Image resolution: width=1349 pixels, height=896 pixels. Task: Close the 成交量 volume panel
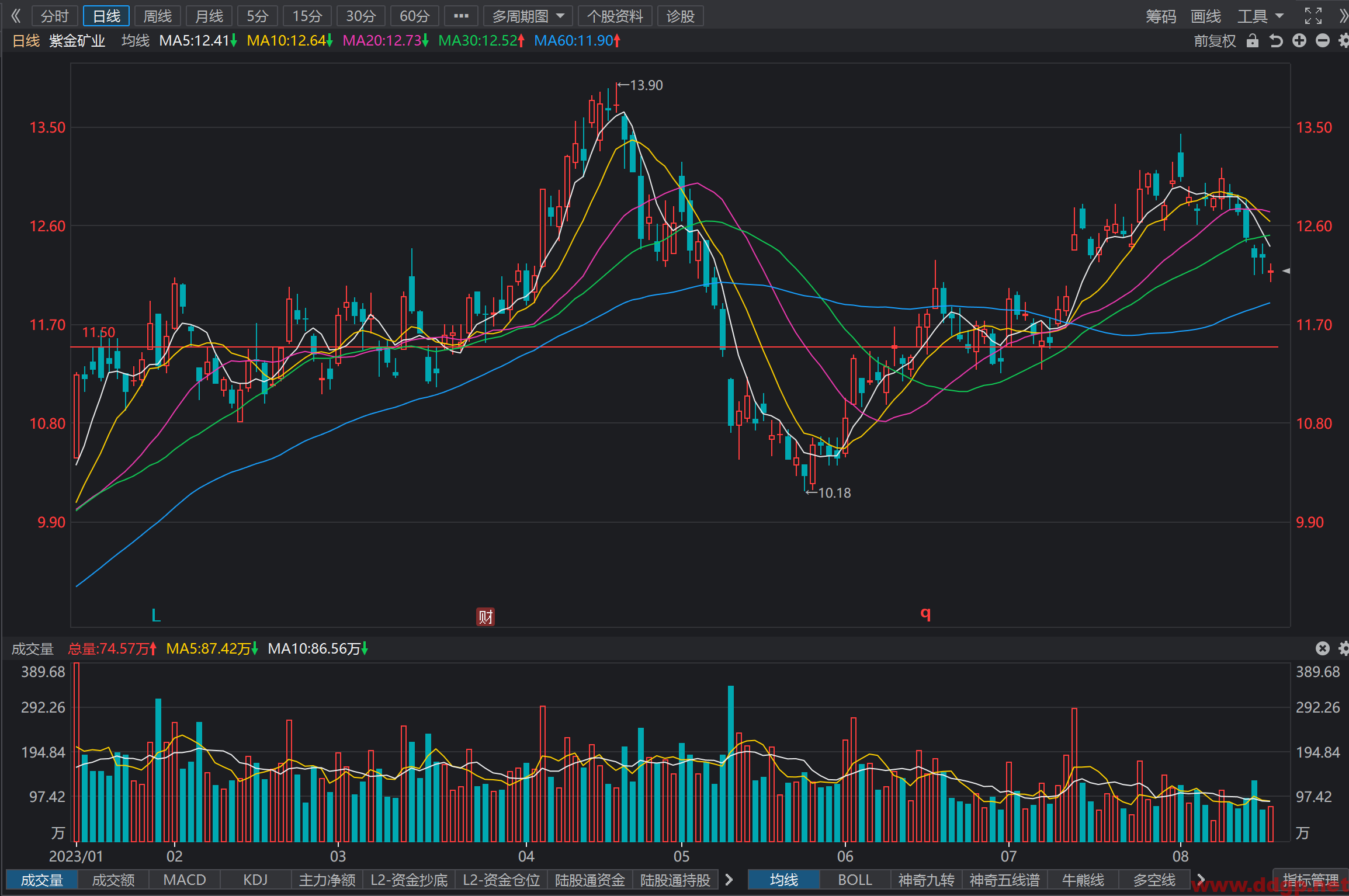pyautogui.click(x=1323, y=648)
